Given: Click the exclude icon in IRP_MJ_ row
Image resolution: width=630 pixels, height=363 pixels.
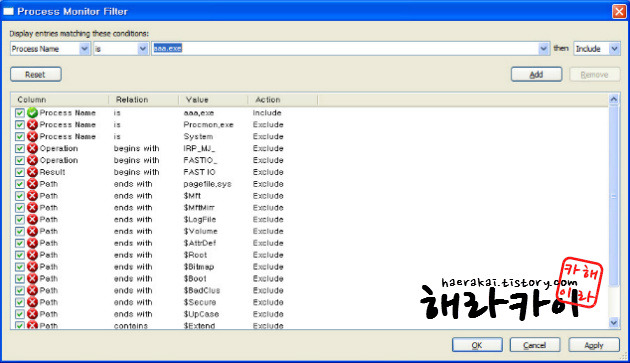Looking at the screenshot, I should pyautogui.click(x=33, y=148).
